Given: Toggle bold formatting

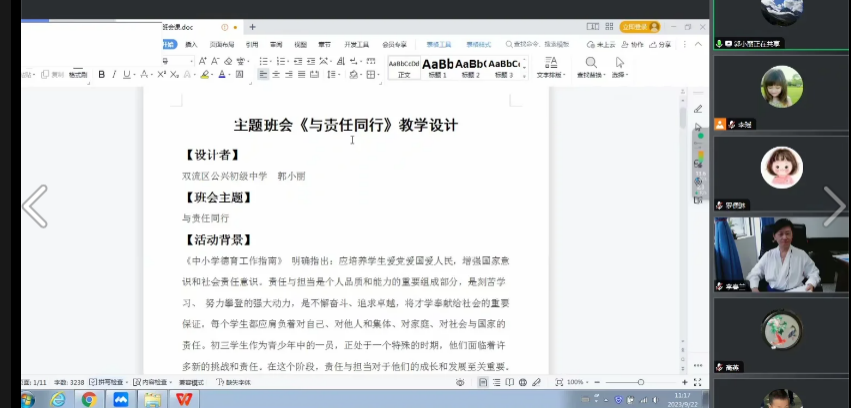Looking at the screenshot, I should click(x=101, y=75).
